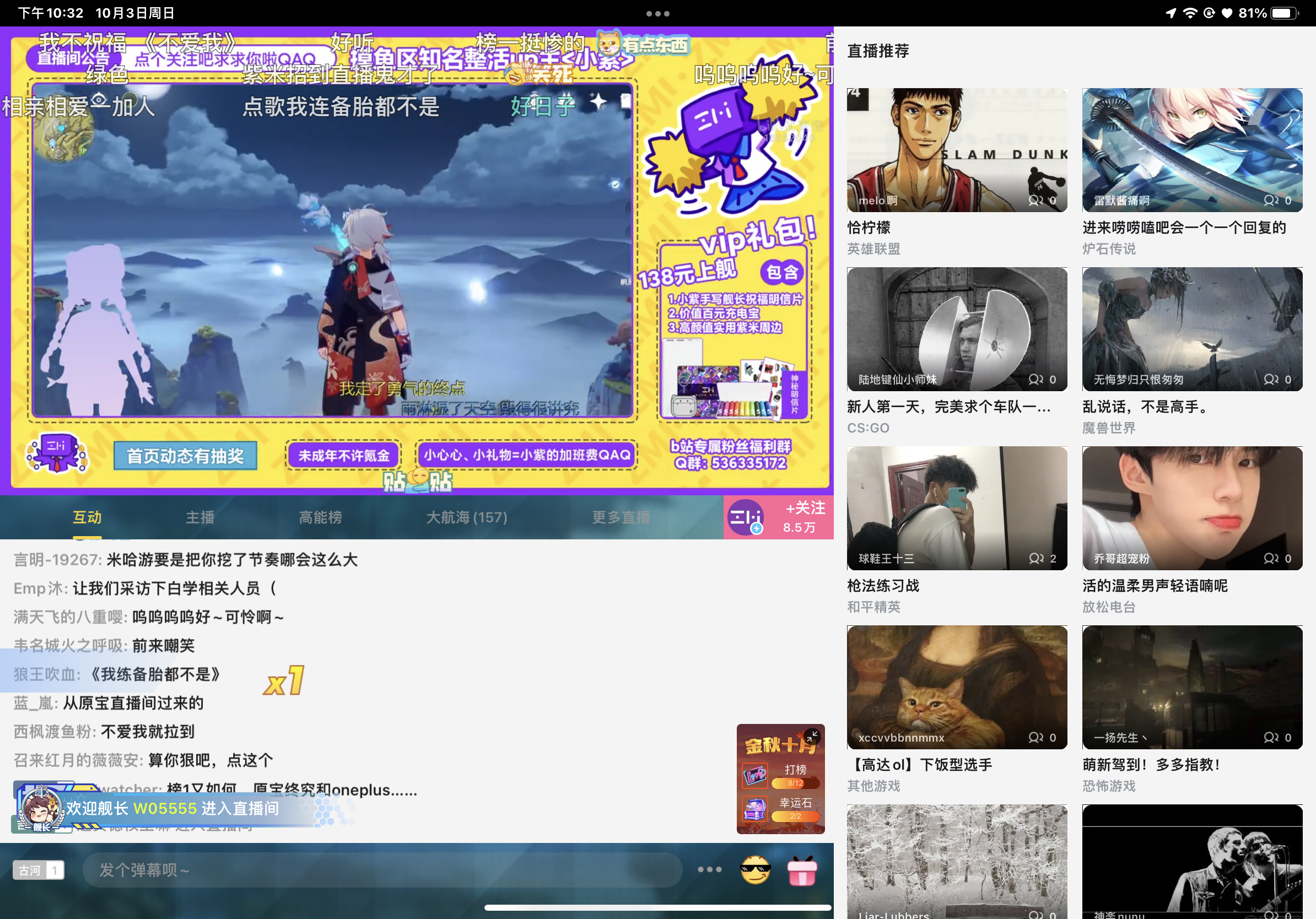Screen dimensions: 1316x919
Task: Tap the 和平精英 category label
Action: (x=873, y=607)
